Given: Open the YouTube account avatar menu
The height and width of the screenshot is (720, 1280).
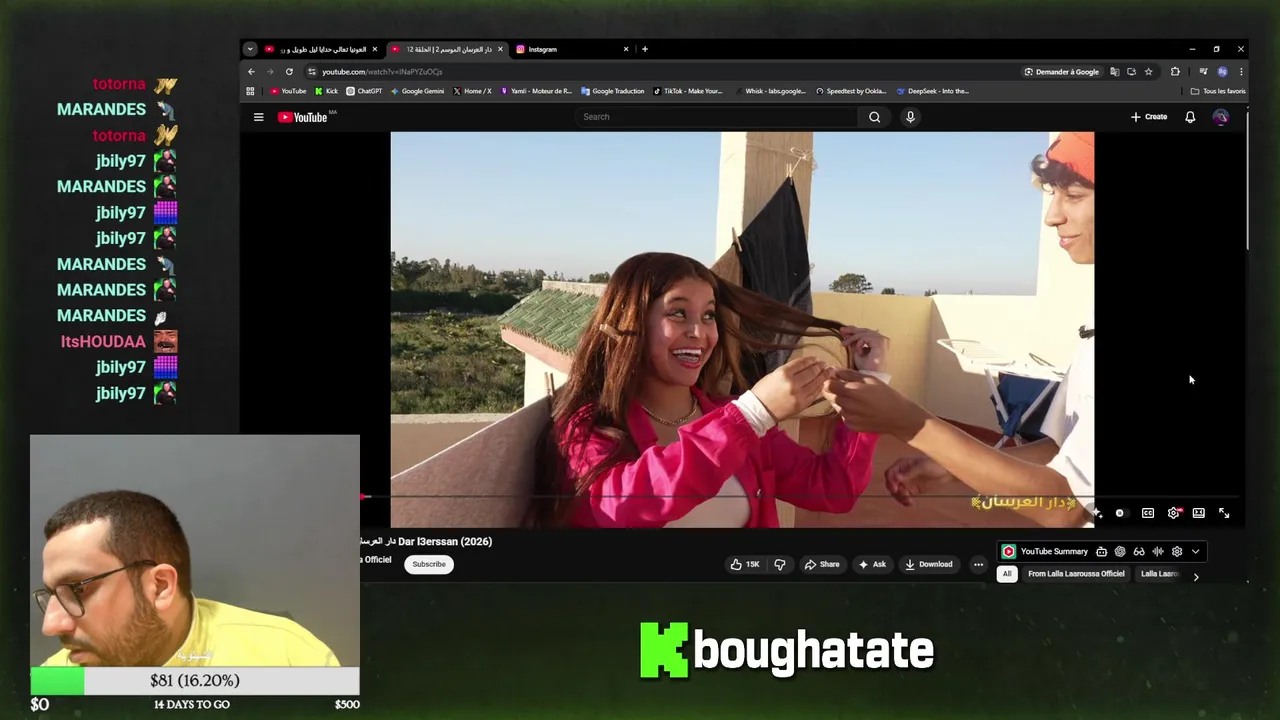Looking at the screenshot, I should point(1220,117).
